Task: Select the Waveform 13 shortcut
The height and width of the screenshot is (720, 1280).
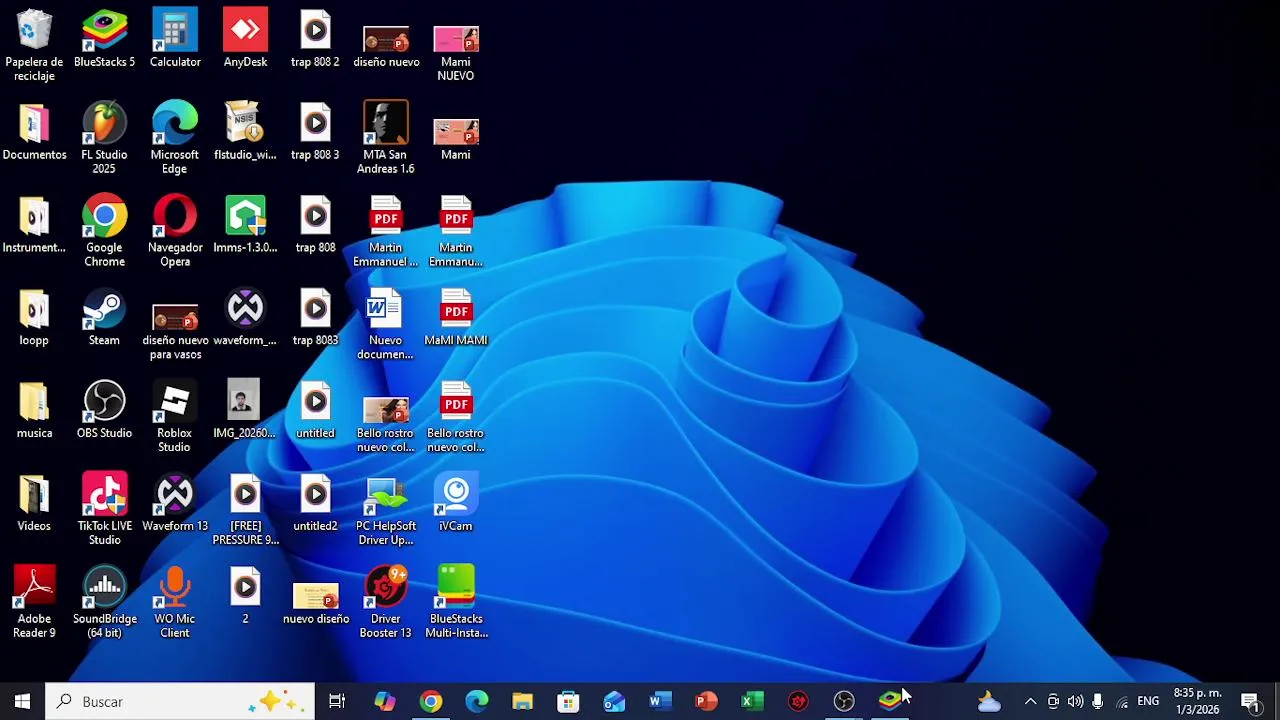Action: 175,503
